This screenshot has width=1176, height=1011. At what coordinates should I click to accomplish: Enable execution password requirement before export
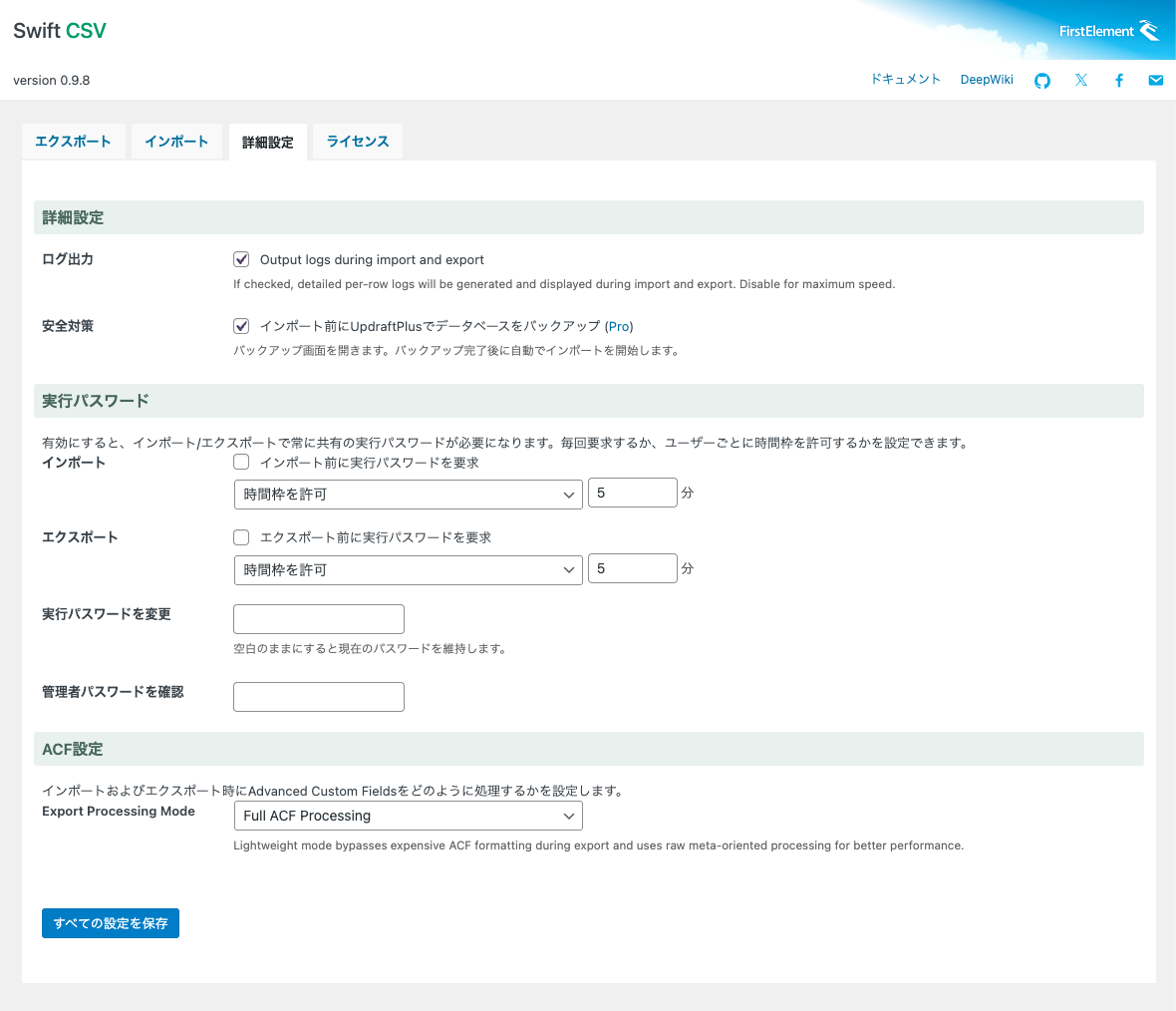coord(241,537)
